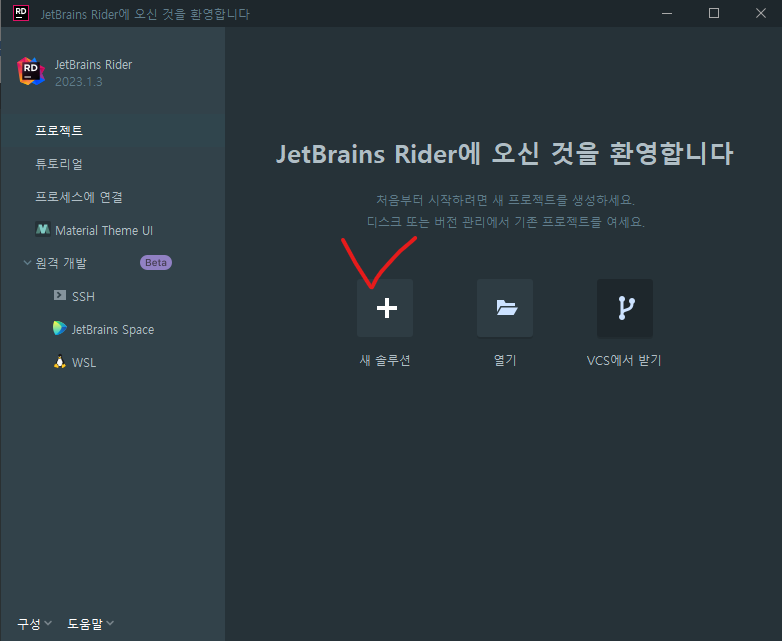This screenshot has height=641, width=782.
Task: Click the RD icon in title bar
Action: (x=20, y=13)
